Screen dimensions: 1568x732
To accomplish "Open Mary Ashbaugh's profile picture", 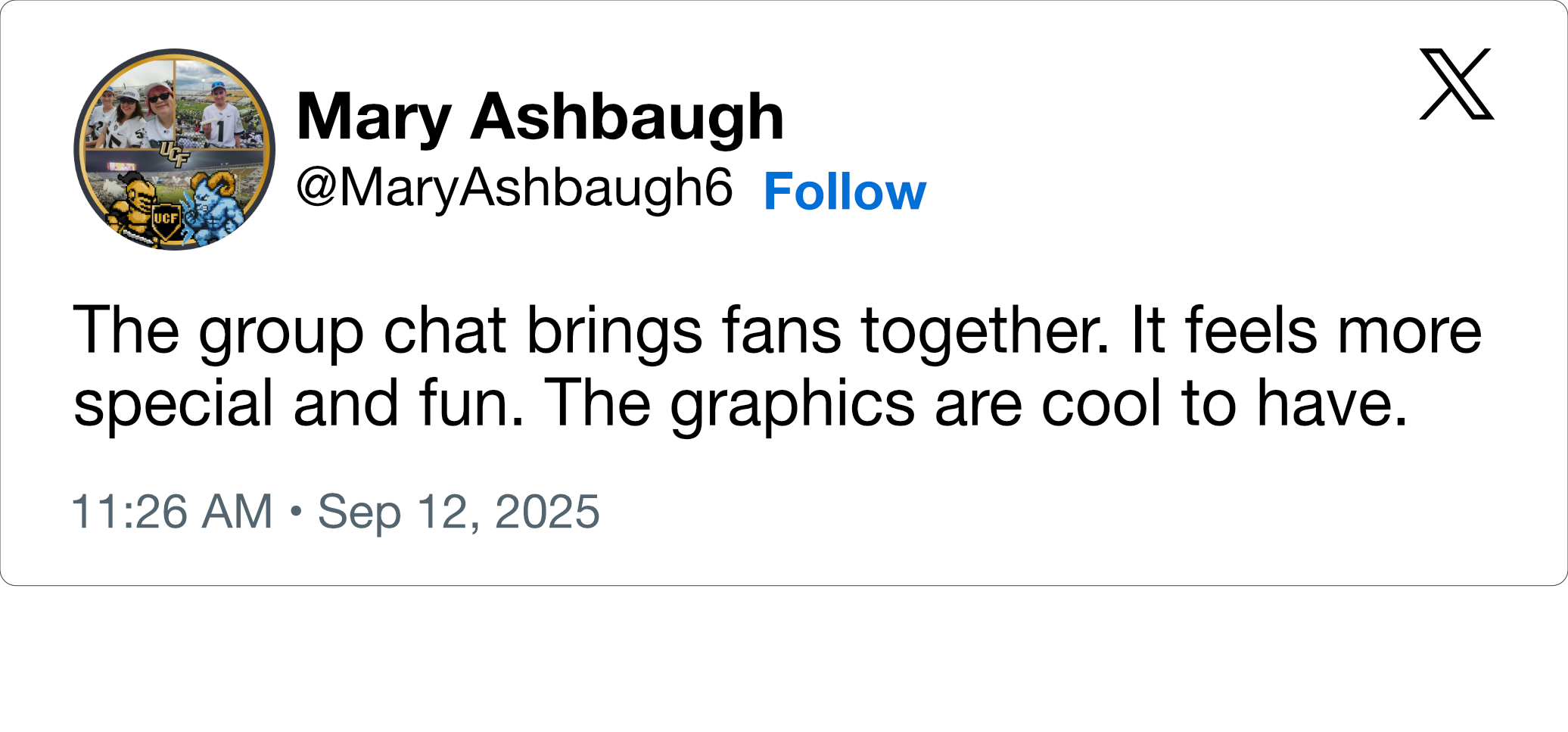I will [x=175, y=150].
